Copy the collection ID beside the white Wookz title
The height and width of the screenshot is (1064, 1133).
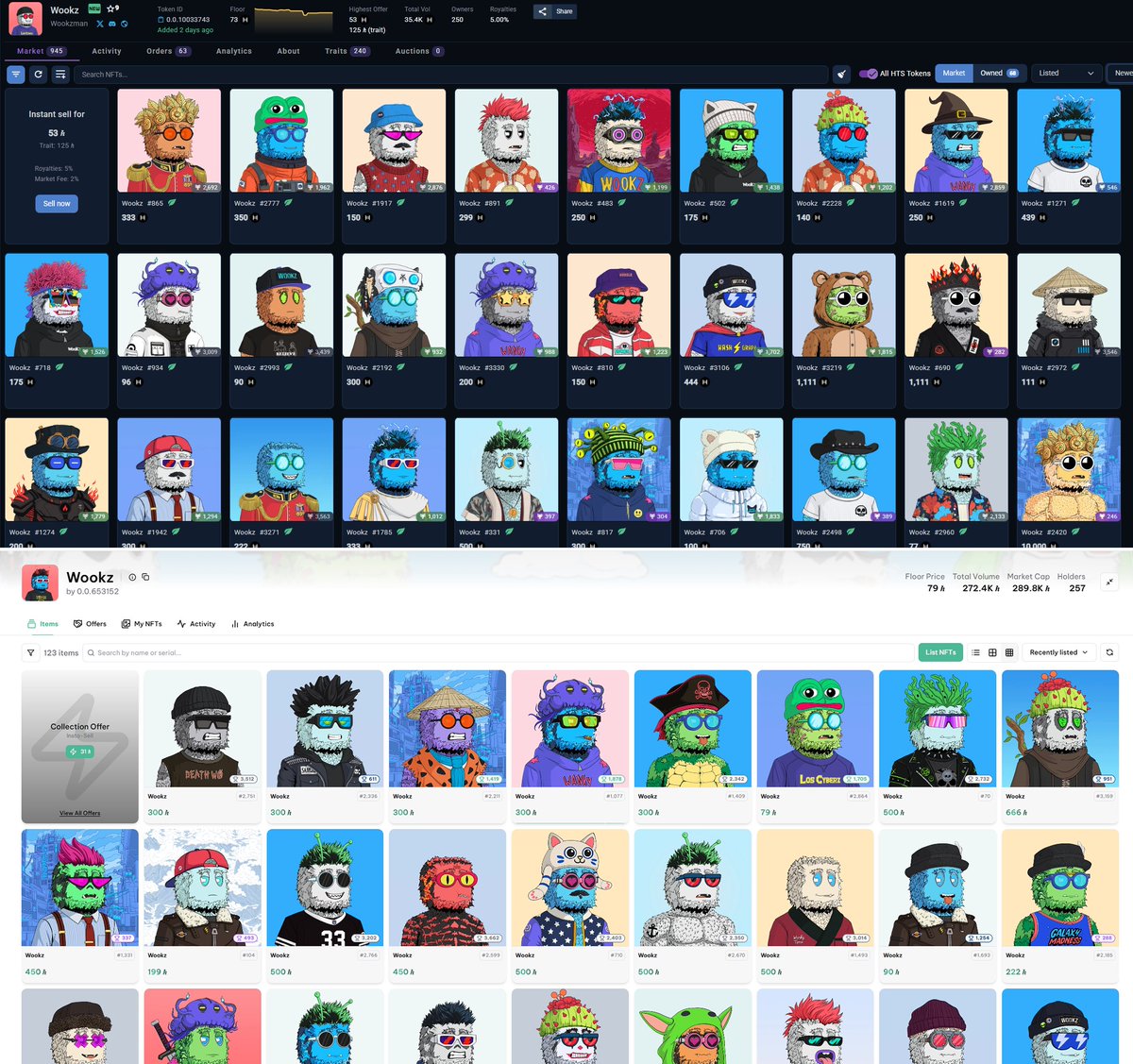tap(145, 577)
